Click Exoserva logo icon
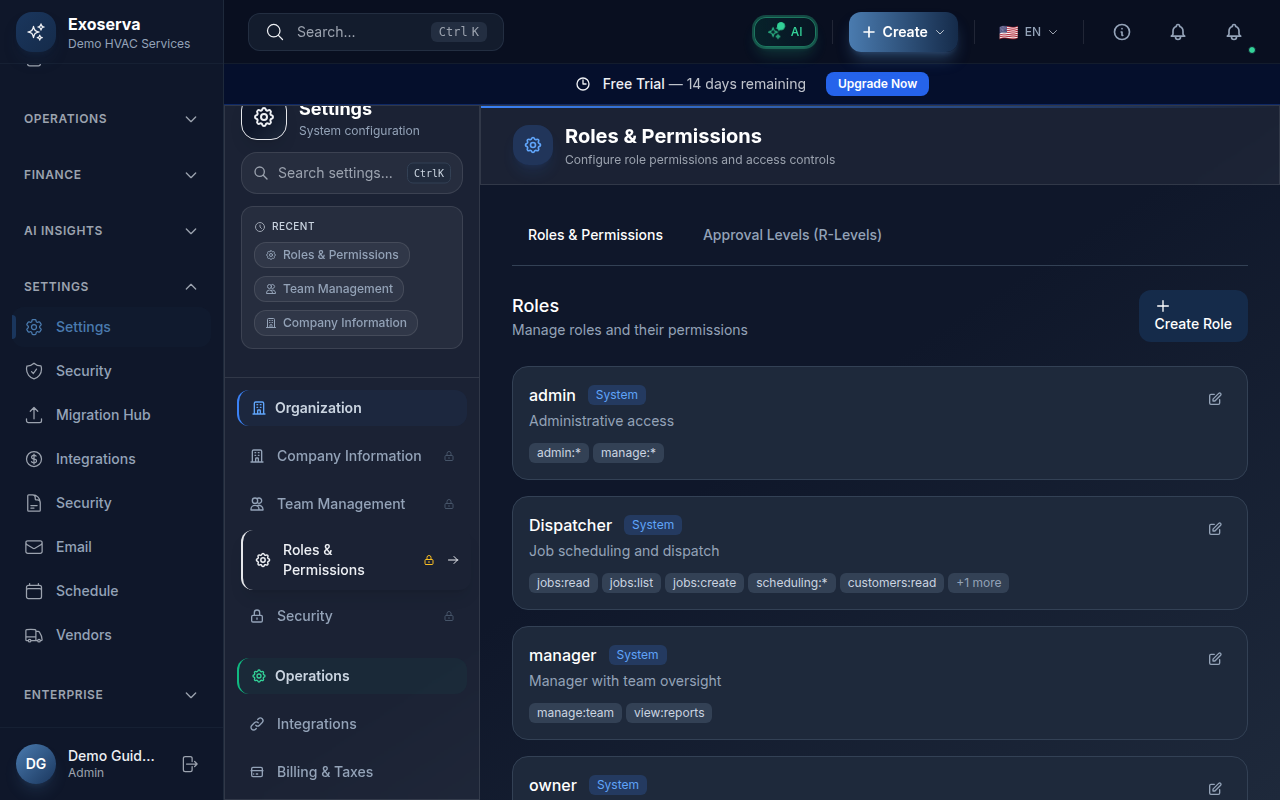The width and height of the screenshot is (1280, 800). (36, 32)
